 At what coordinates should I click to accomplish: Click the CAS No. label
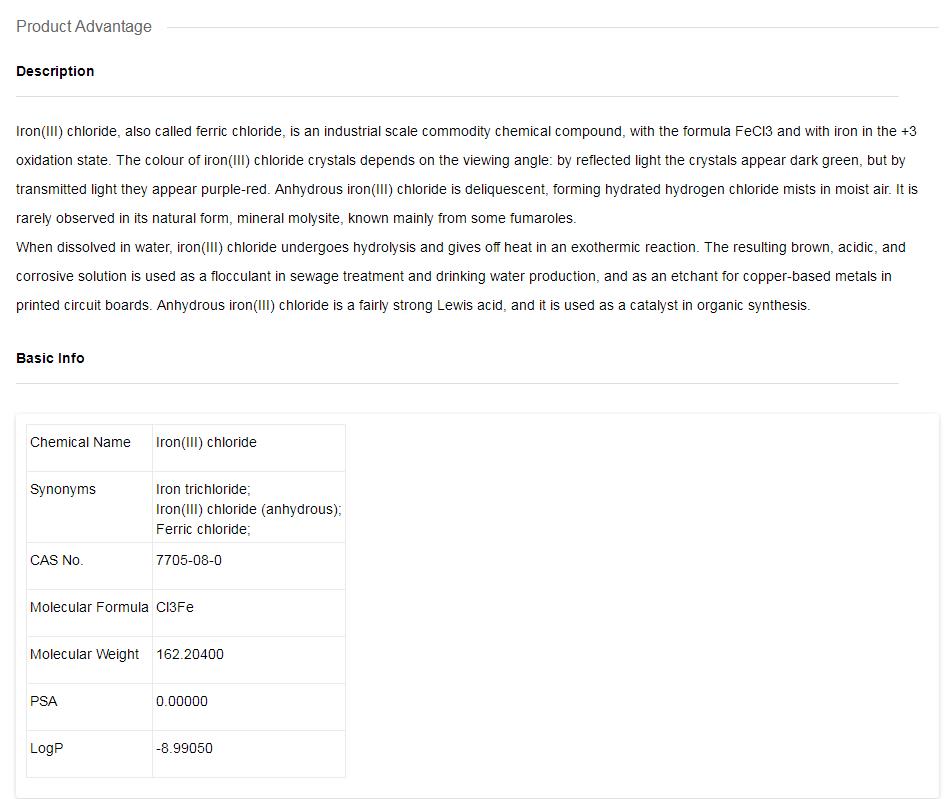(57, 560)
